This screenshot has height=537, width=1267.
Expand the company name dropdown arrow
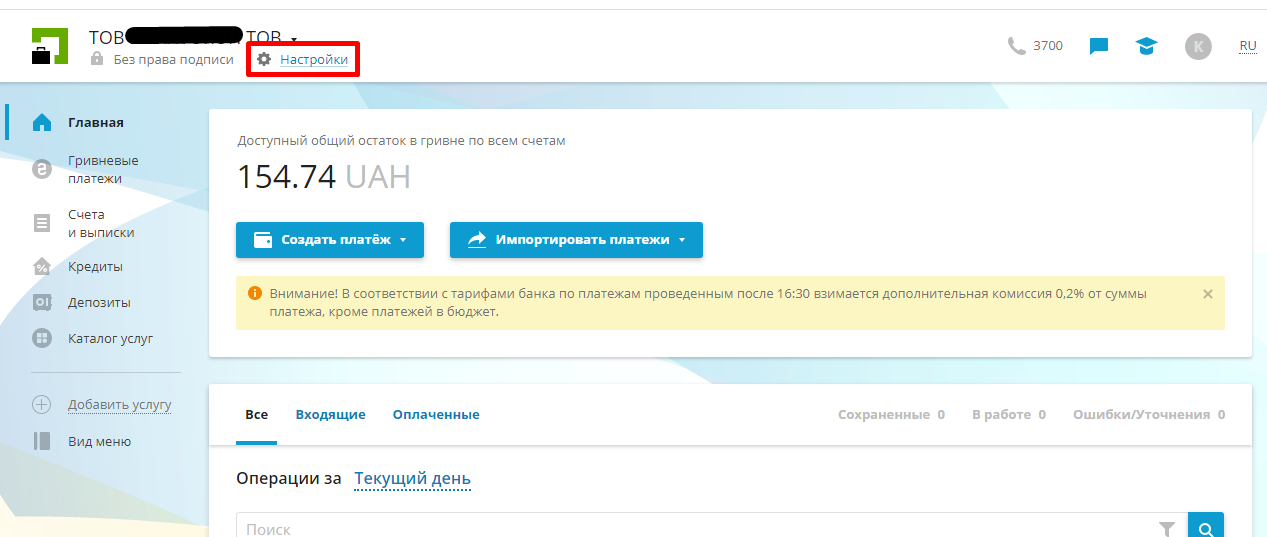point(294,39)
